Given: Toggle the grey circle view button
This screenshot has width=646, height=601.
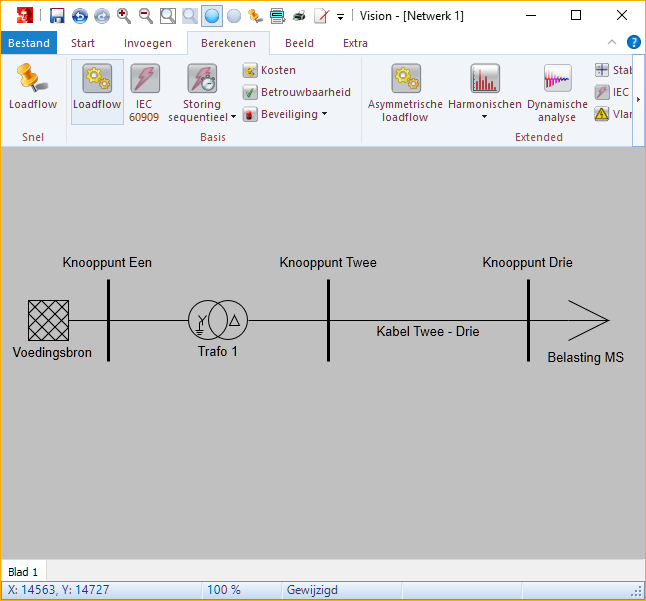Looking at the screenshot, I should [x=233, y=16].
